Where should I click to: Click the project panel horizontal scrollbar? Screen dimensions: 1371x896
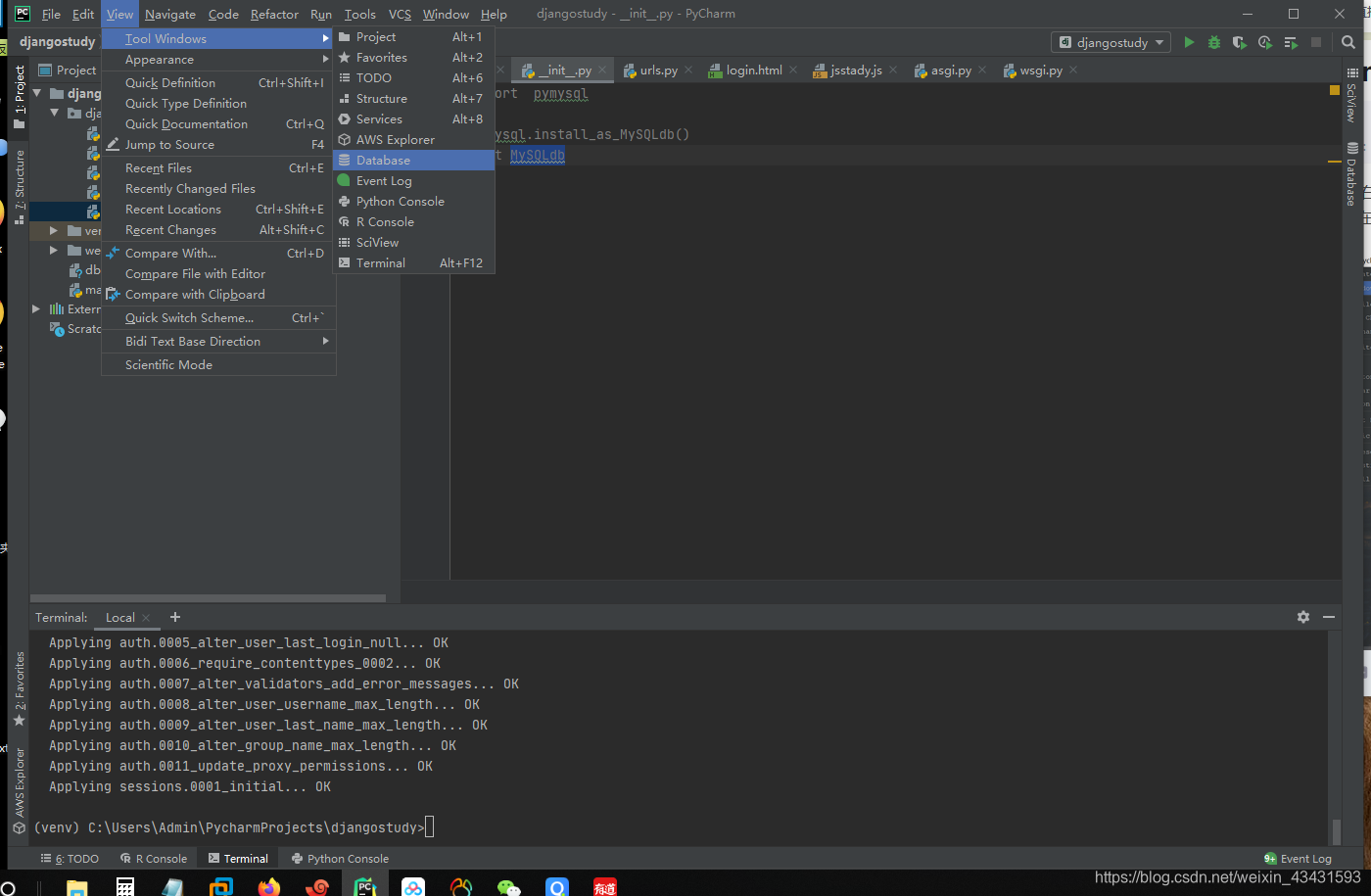(208, 598)
